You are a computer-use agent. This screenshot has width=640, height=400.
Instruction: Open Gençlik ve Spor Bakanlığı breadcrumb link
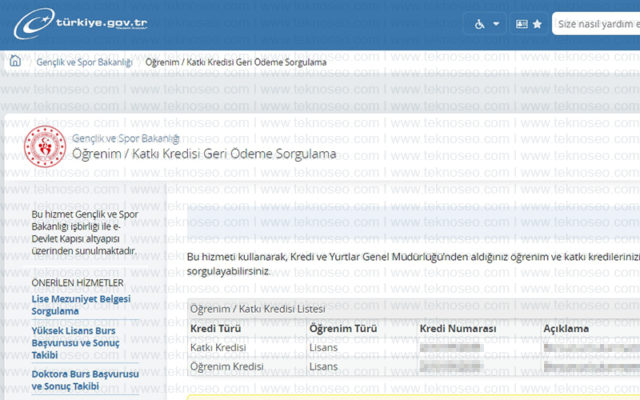coord(84,62)
